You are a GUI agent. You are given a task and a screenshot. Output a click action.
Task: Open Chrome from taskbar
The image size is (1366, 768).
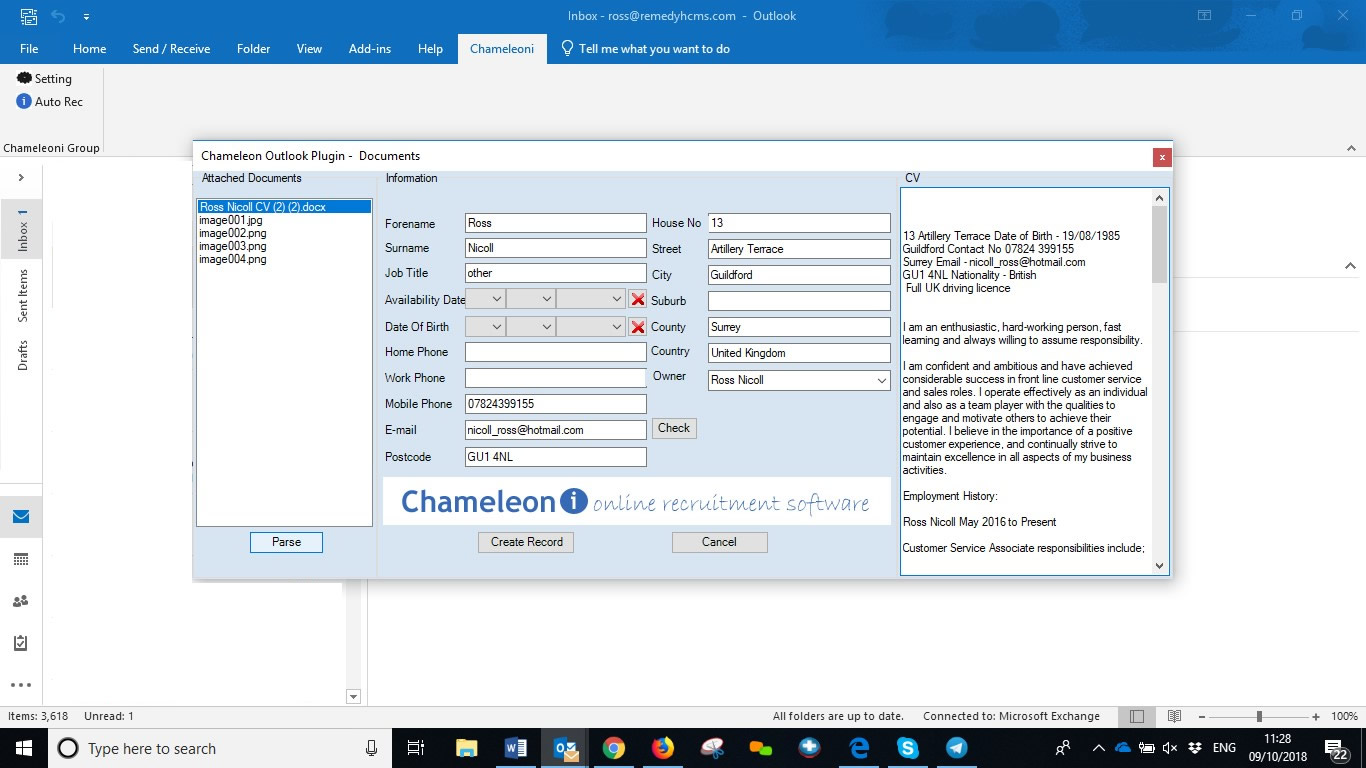point(614,748)
